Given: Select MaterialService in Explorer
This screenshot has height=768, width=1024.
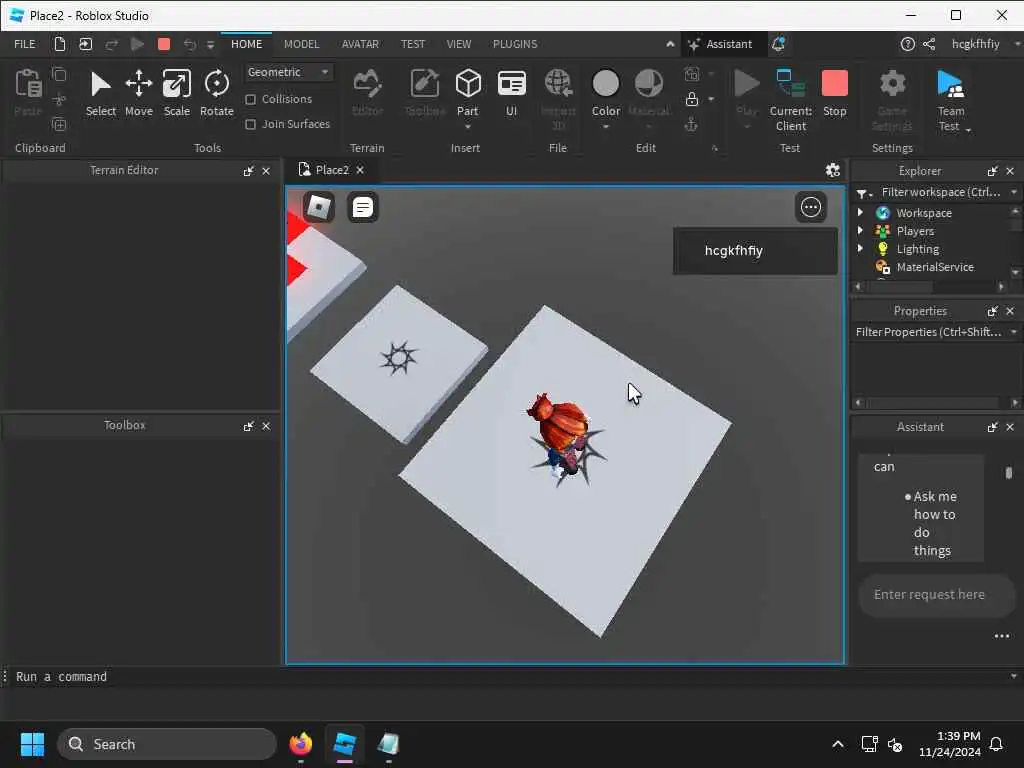Looking at the screenshot, I should coord(935,266).
